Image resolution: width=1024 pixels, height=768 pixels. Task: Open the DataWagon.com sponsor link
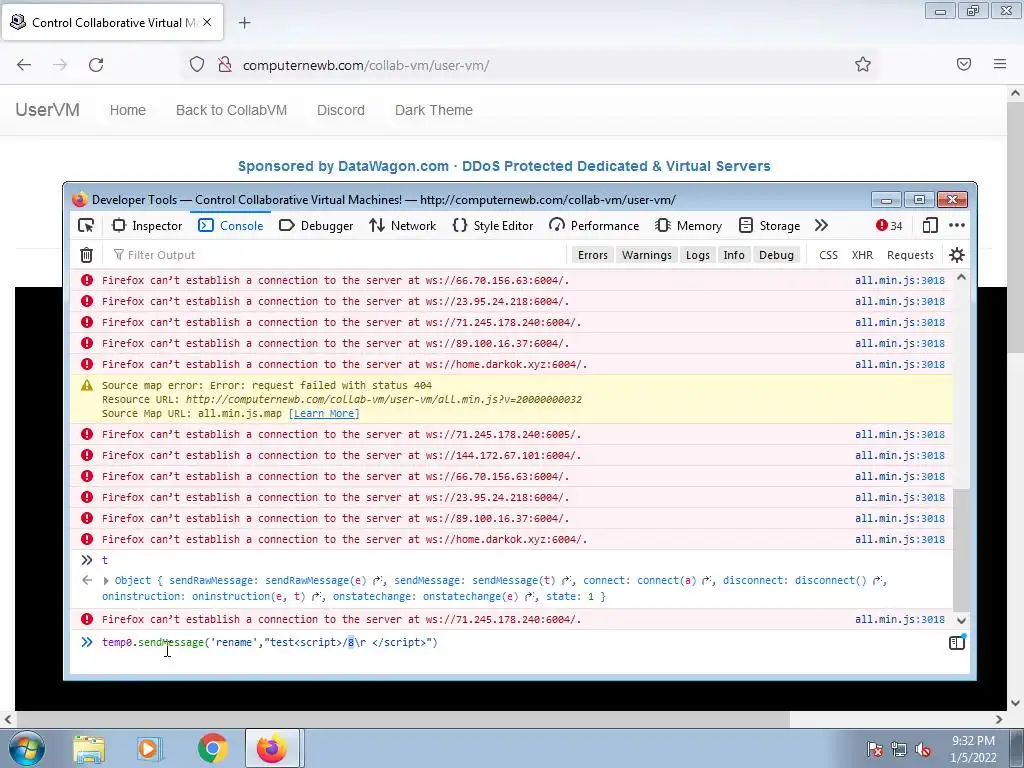coord(504,166)
